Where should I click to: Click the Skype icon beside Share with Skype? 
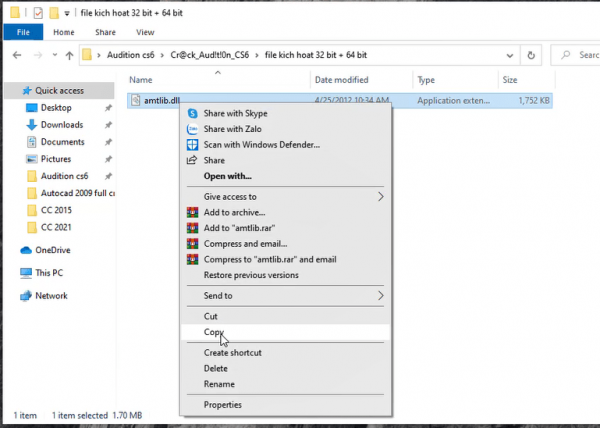pos(192,114)
